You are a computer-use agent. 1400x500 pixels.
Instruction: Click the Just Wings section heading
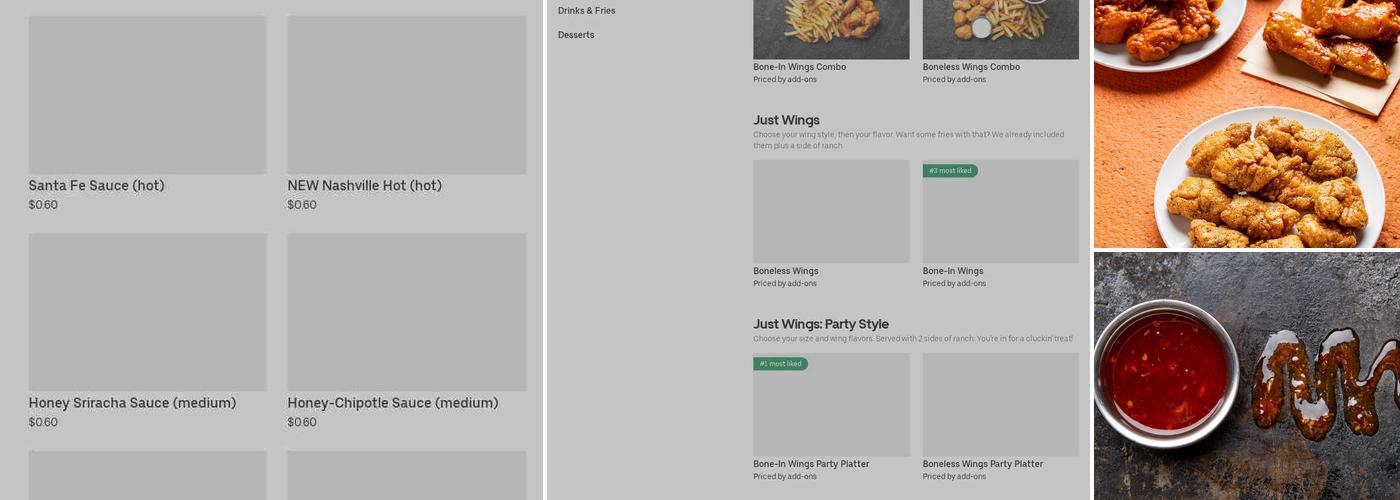(786, 120)
